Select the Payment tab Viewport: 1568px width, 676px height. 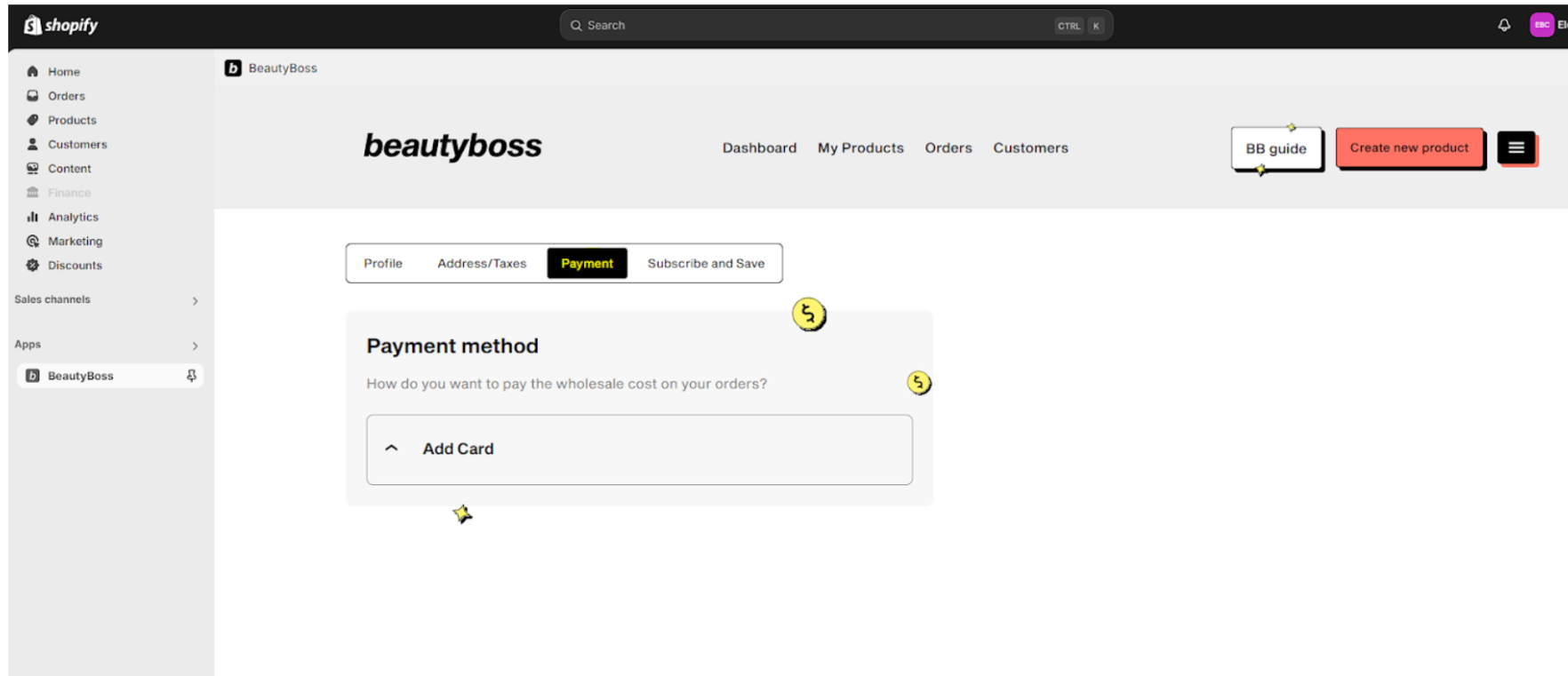[587, 263]
